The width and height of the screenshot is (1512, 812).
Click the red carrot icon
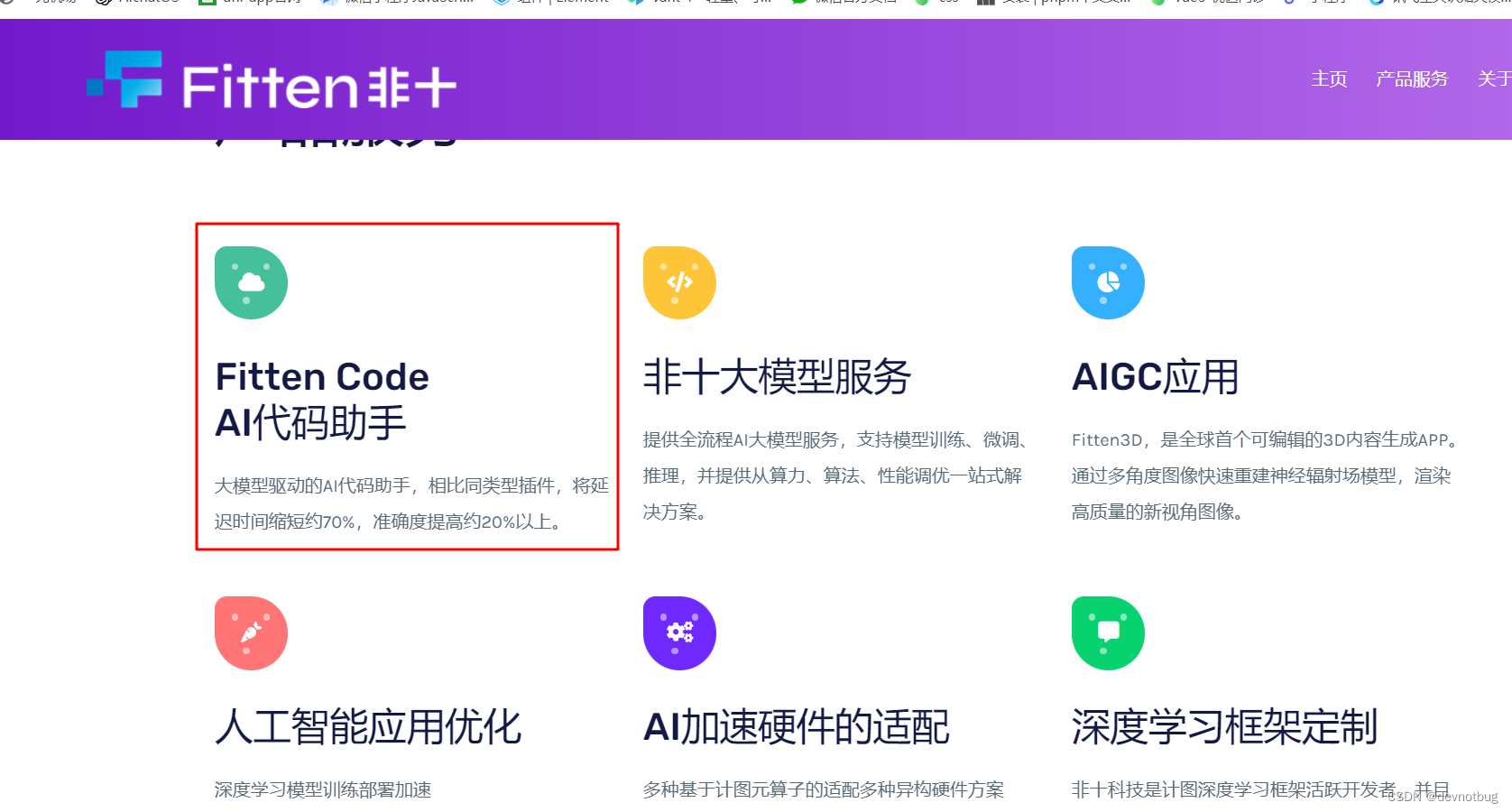(251, 632)
